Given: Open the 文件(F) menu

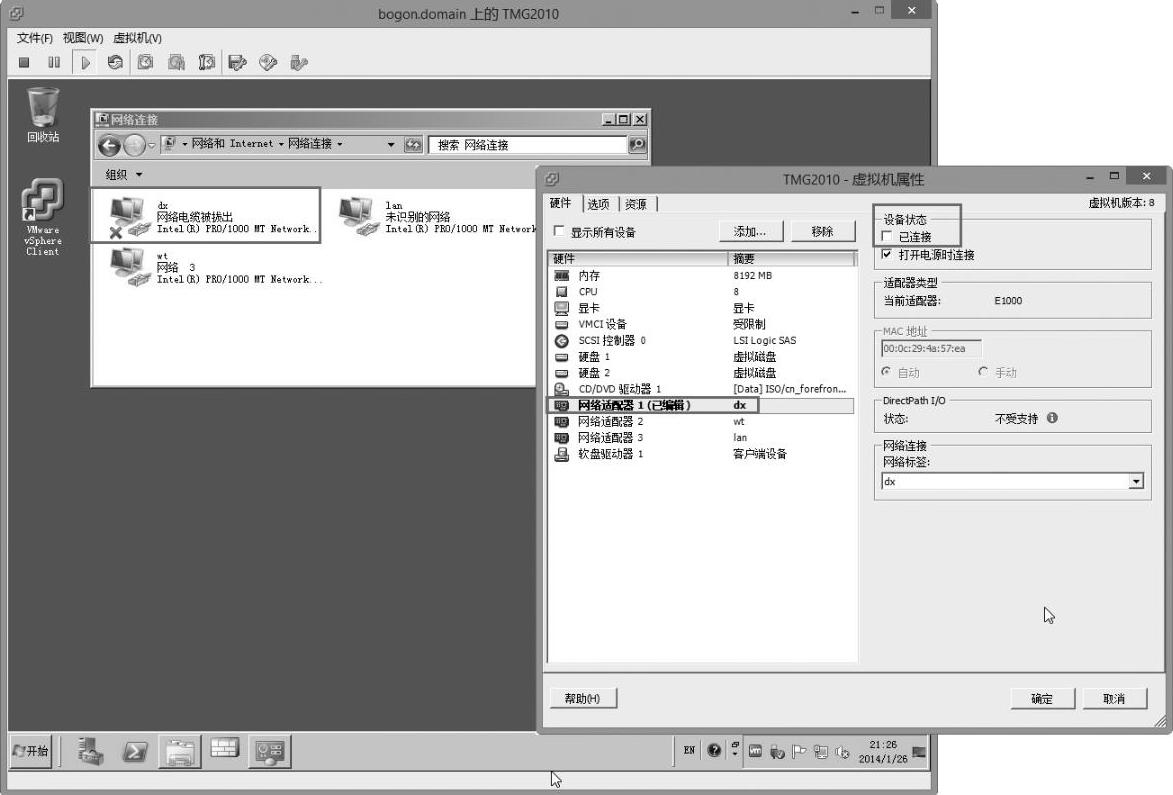Looking at the screenshot, I should pyautogui.click(x=34, y=38).
